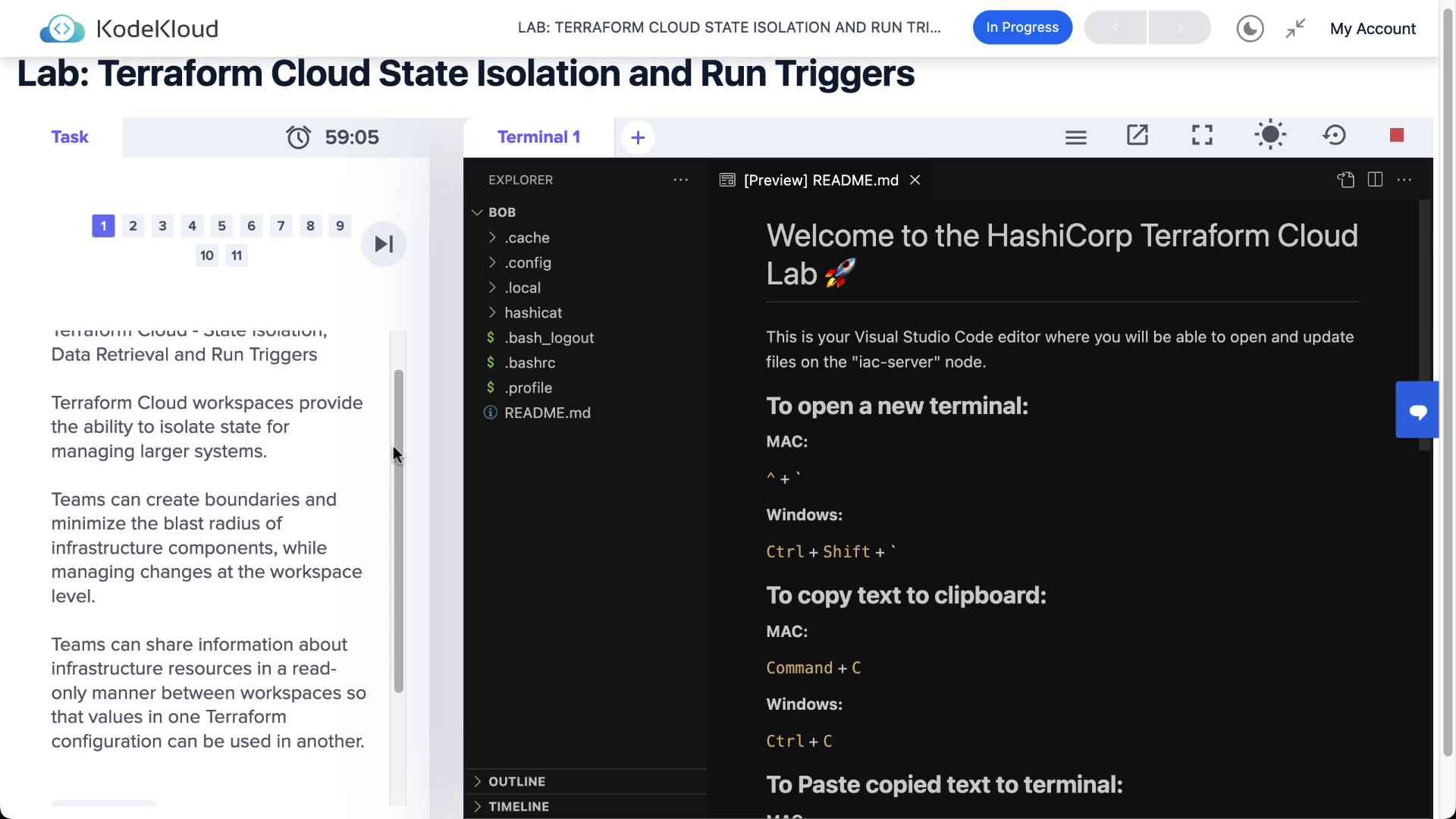Toggle dark mode moon icon in header

pyautogui.click(x=1250, y=29)
